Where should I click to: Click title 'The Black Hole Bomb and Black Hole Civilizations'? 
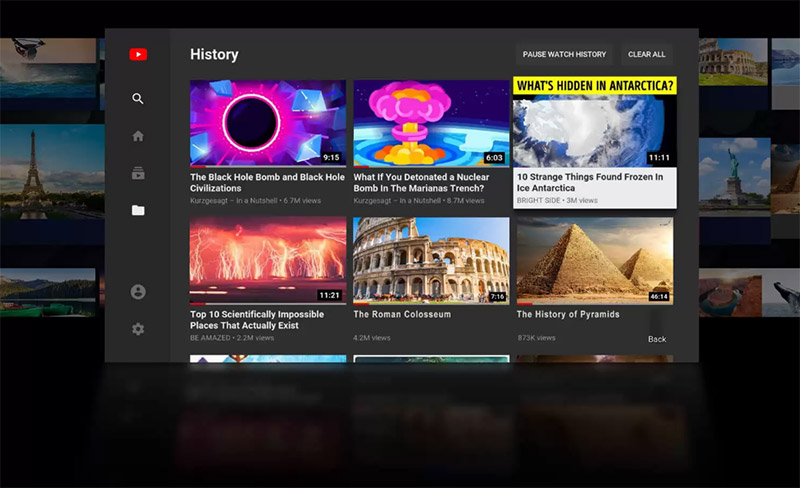[x=267, y=182]
